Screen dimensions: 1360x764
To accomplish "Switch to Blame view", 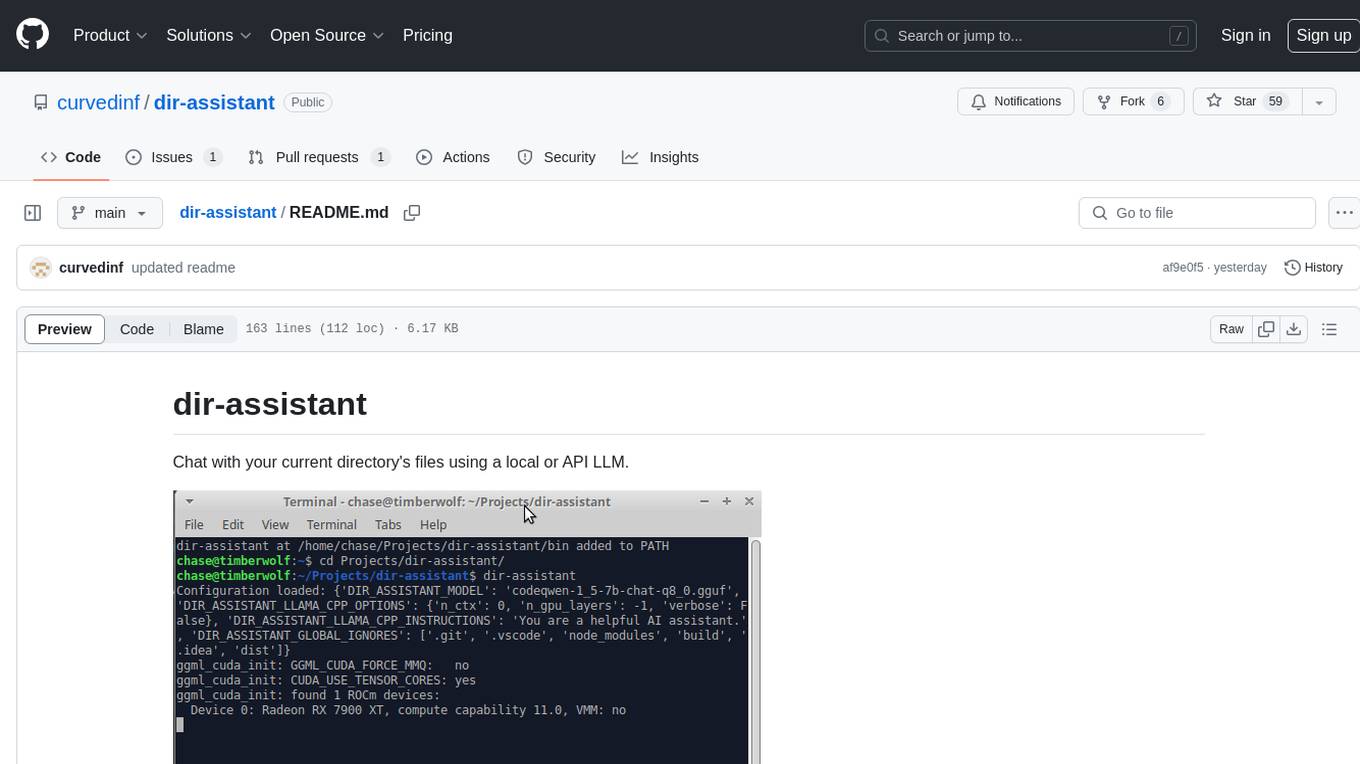I will click(x=203, y=329).
